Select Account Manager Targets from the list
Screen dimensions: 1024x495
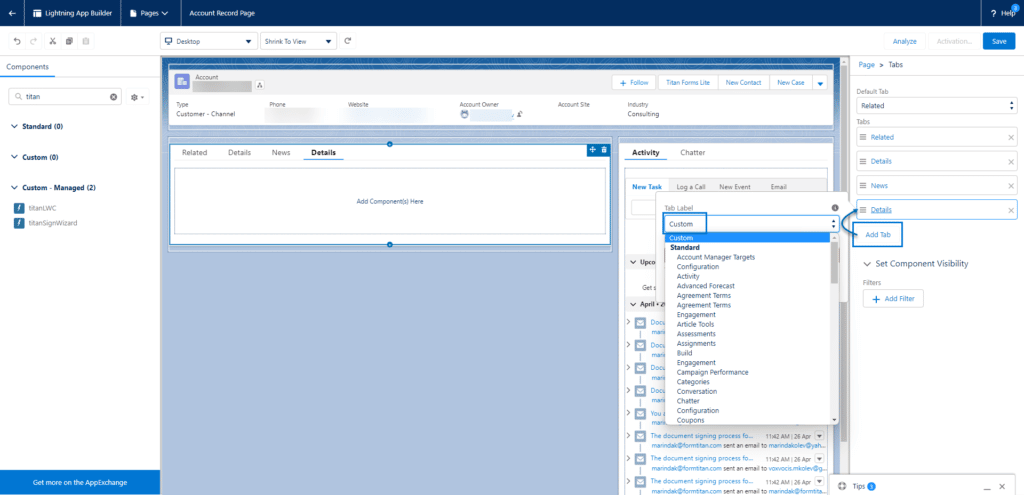[715, 257]
